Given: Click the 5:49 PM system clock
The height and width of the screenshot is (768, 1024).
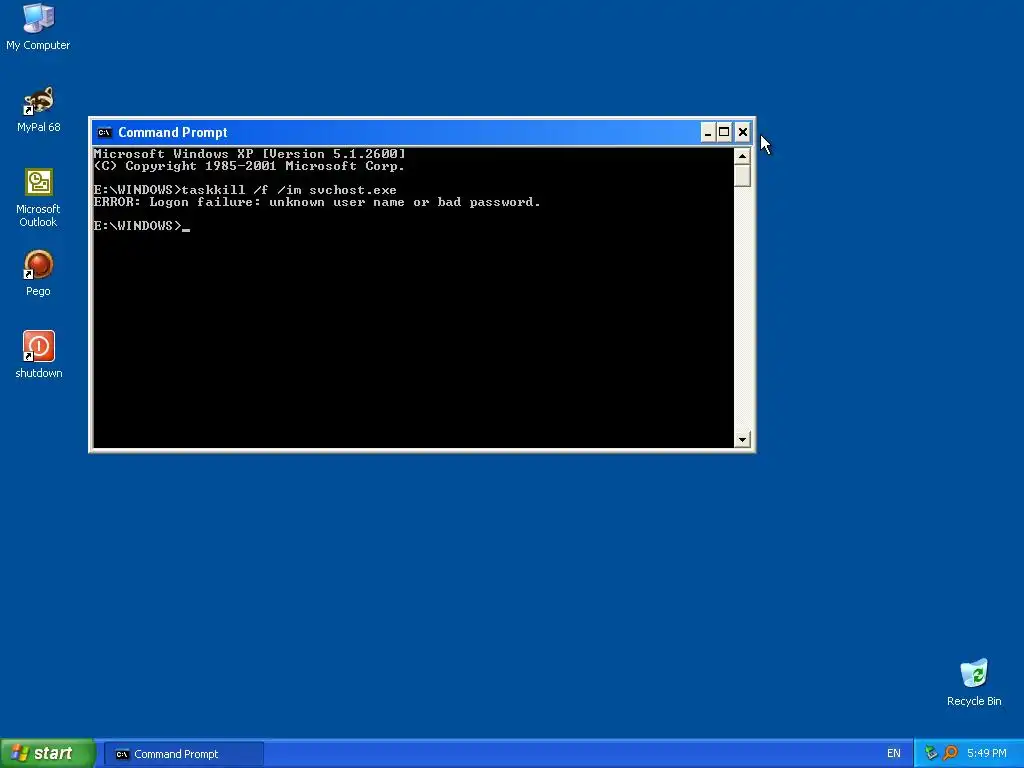Looking at the screenshot, I should pyautogui.click(x=987, y=754).
